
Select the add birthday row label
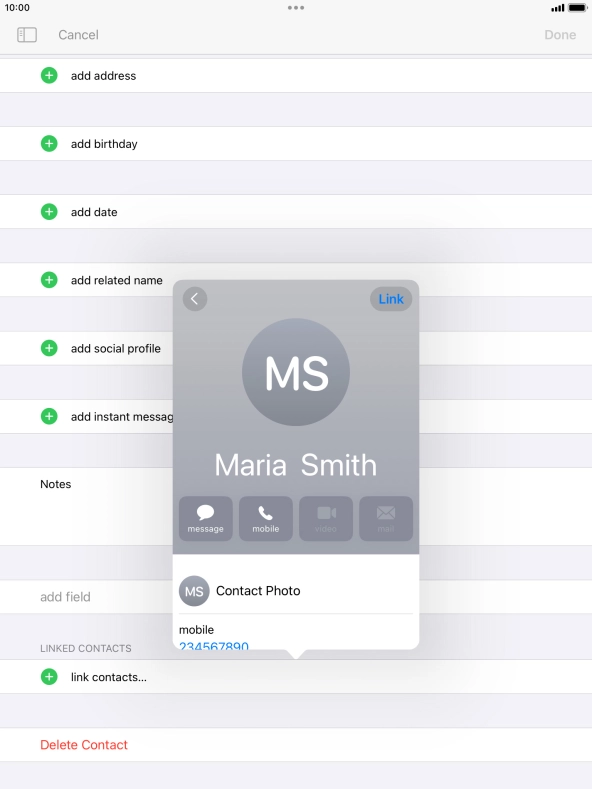click(x=104, y=144)
